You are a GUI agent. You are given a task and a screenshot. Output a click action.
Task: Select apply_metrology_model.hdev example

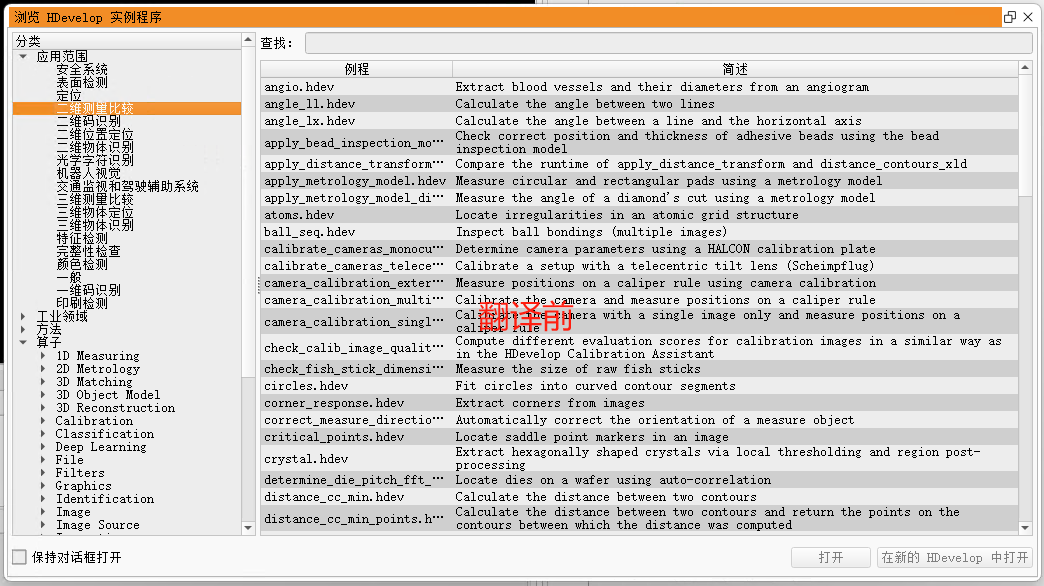pyautogui.click(x=639, y=181)
